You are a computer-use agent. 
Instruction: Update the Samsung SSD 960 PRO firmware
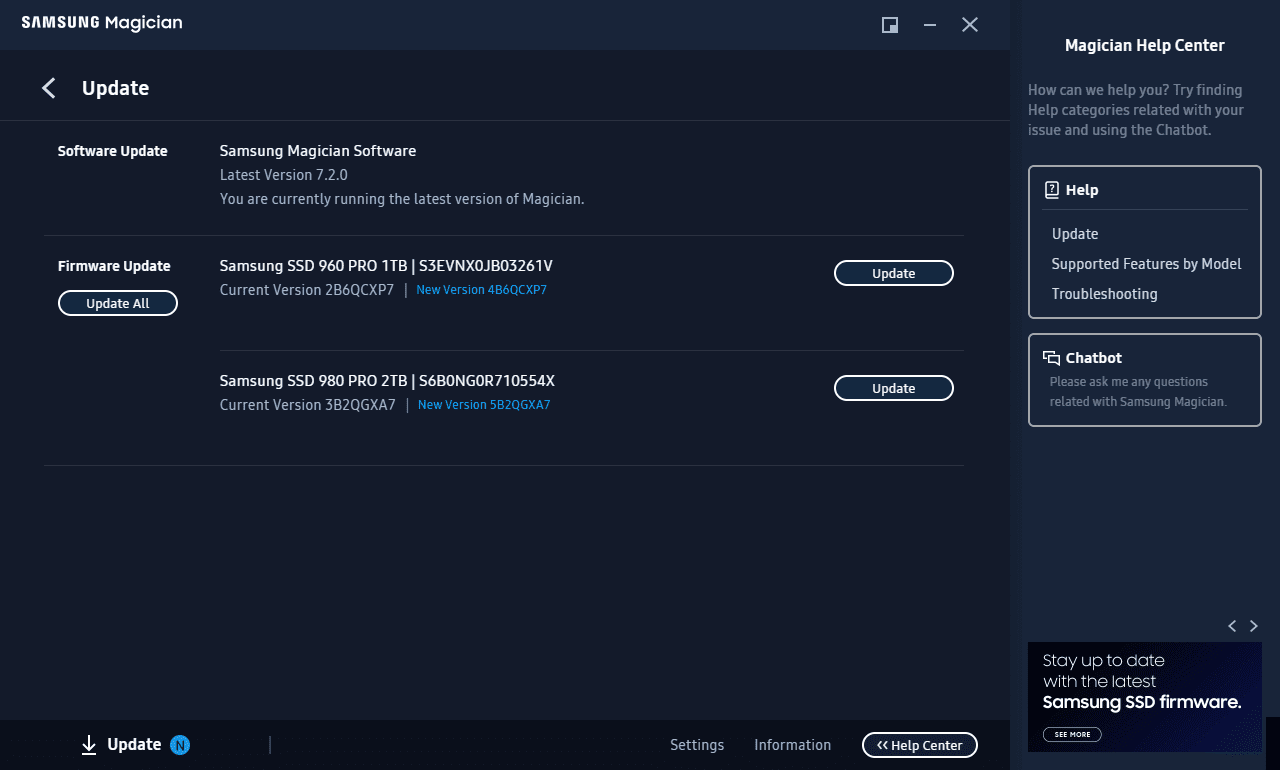coord(893,272)
